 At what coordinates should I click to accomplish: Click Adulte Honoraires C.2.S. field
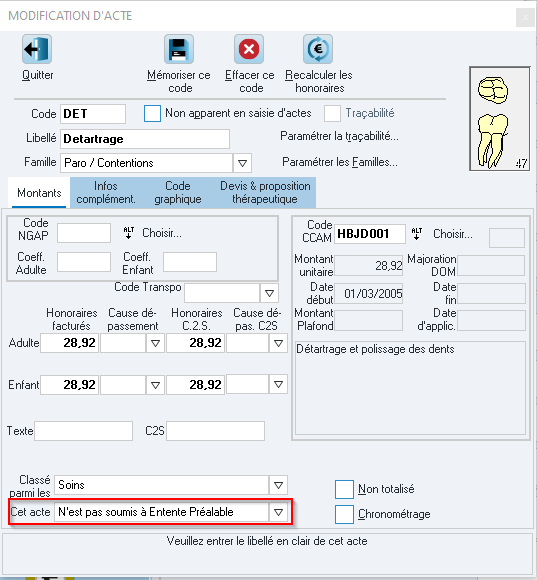(196, 343)
